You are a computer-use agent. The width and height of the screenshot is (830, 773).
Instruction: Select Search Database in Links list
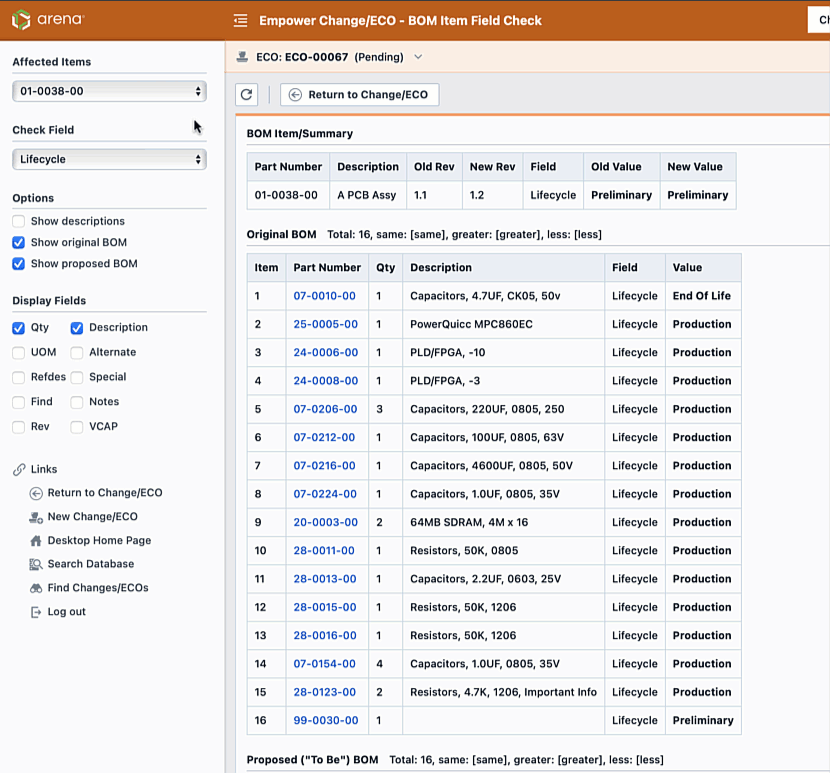click(x=90, y=565)
